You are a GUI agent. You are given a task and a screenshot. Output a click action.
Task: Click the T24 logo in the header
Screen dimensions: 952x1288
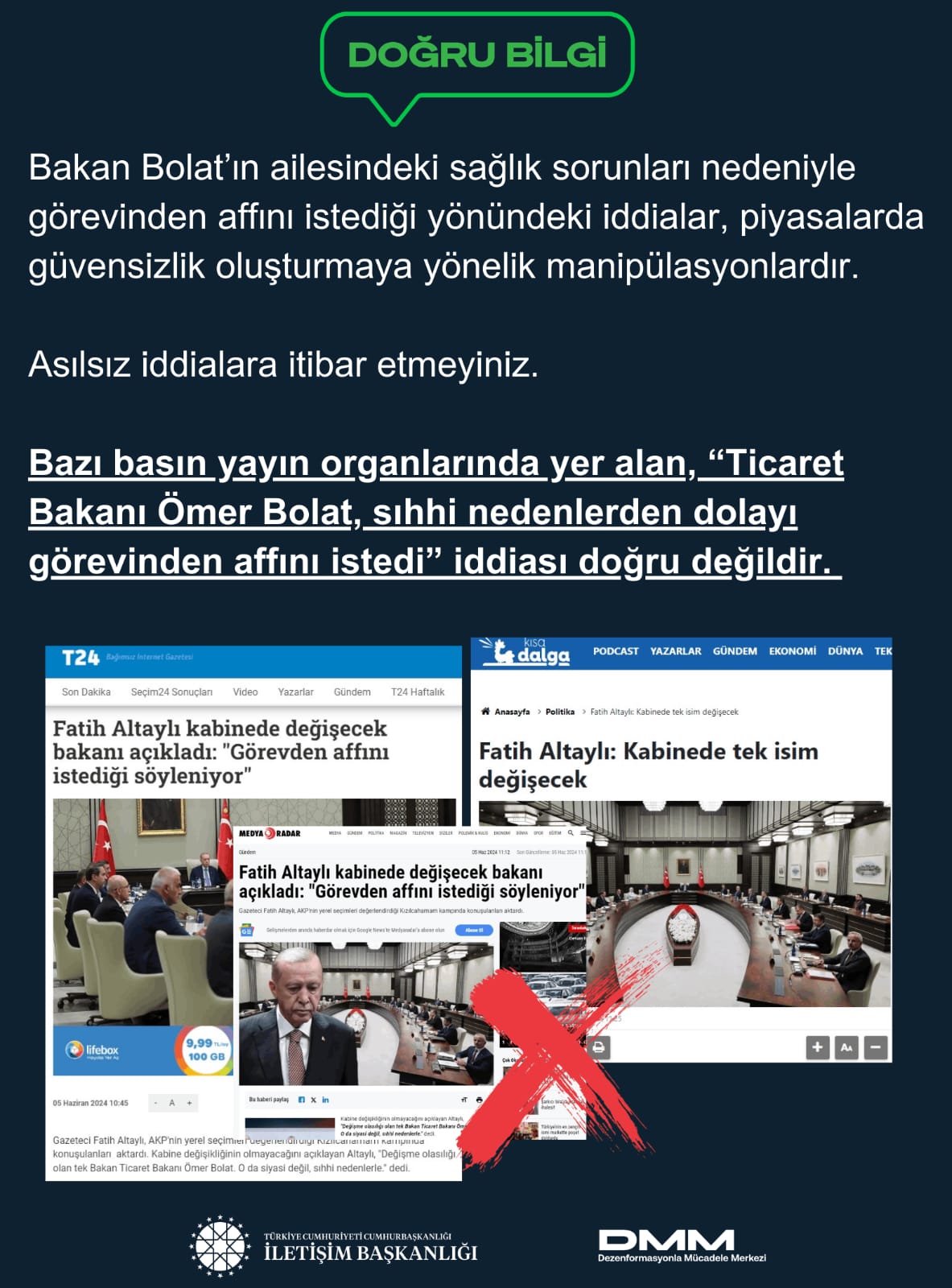pyautogui.click(x=80, y=658)
